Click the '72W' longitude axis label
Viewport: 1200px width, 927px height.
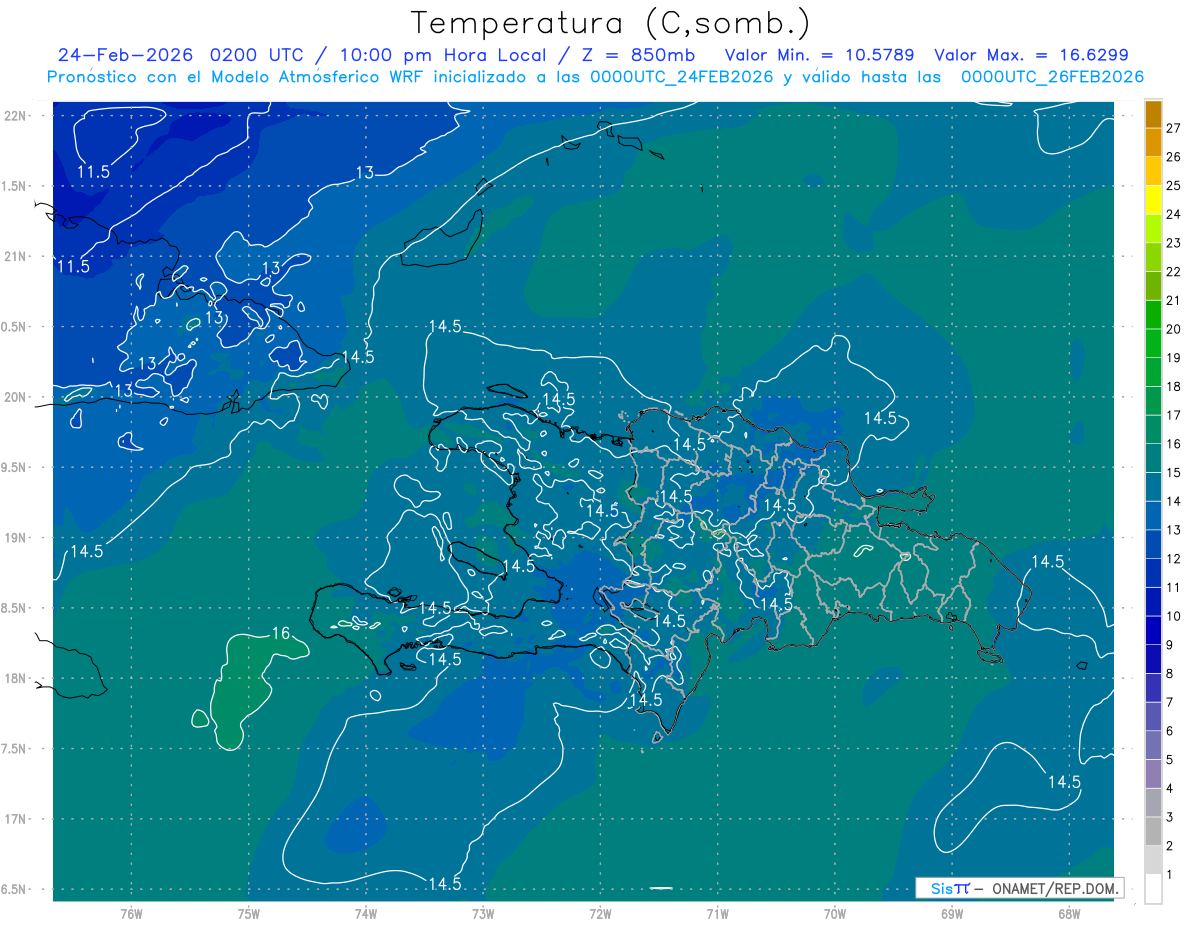[600, 913]
